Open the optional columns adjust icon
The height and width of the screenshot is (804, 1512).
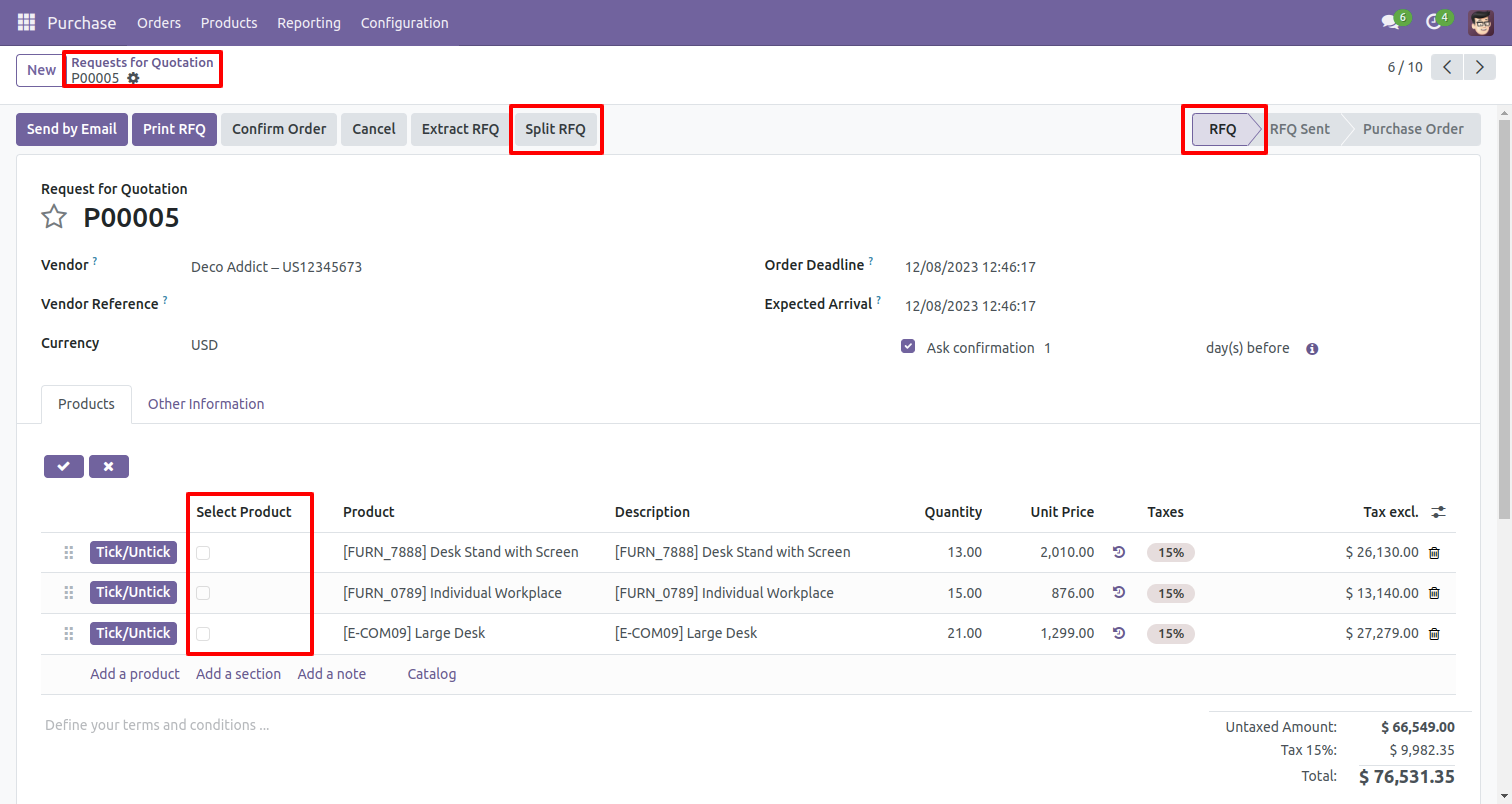tap(1438, 512)
